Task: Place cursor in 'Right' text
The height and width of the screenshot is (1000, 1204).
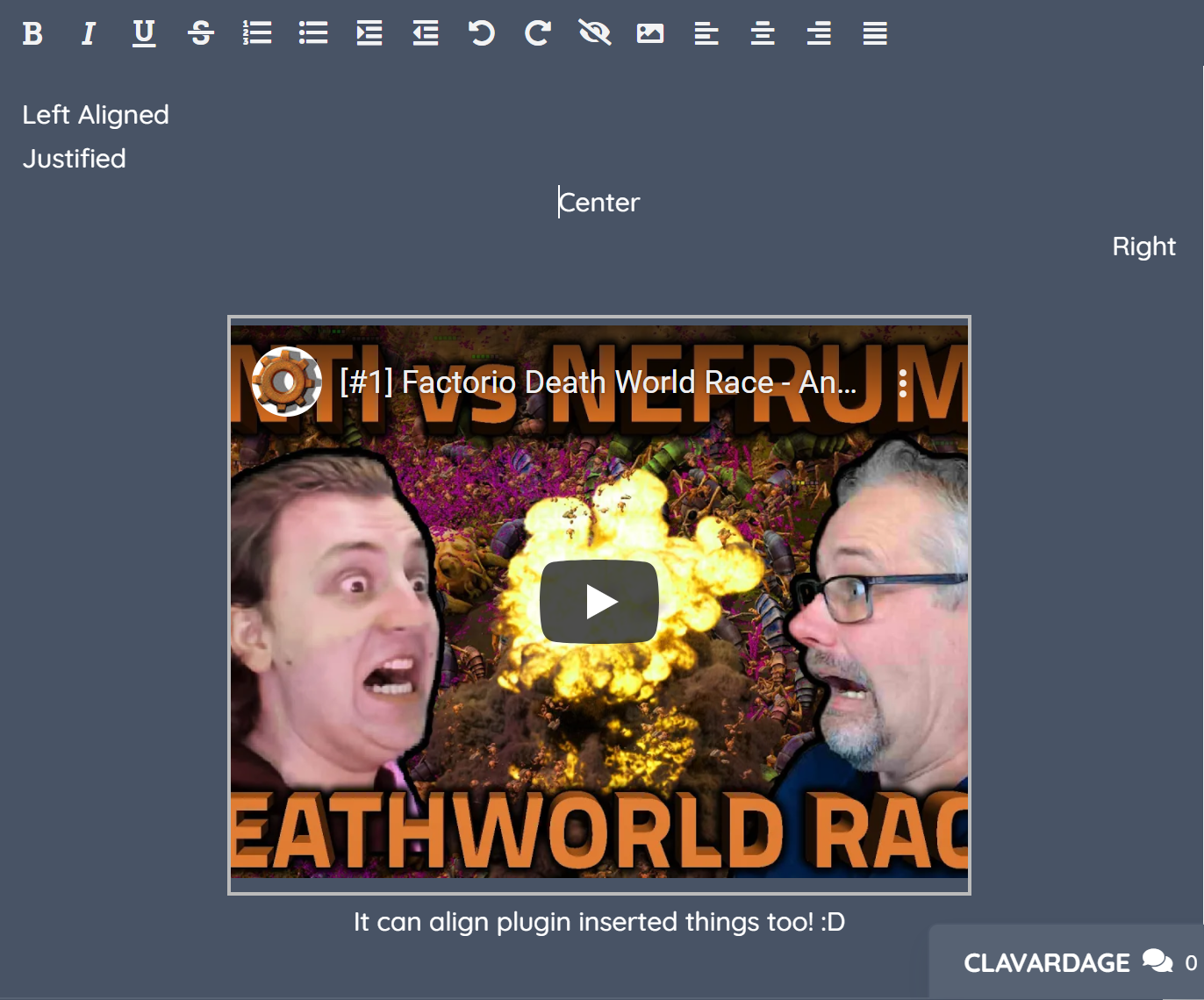Action: [x=1143, y=246]
